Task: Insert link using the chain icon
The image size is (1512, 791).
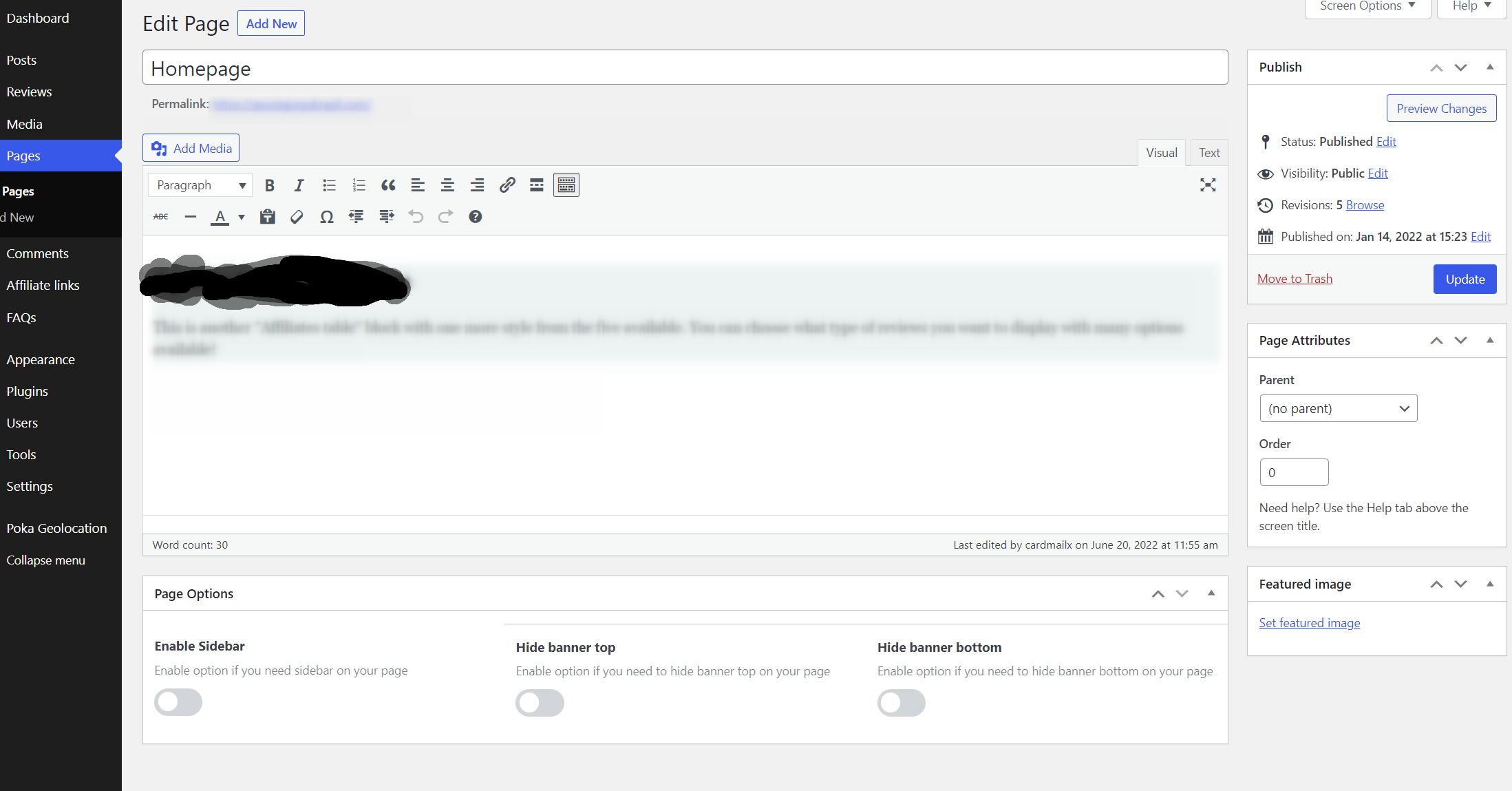Action: [507, 185]
